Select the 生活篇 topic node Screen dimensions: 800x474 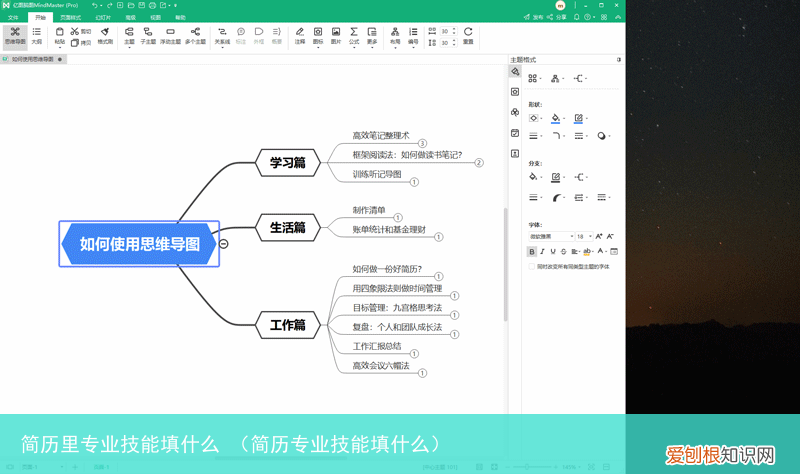pyautogui.click(x=288, y=228)
